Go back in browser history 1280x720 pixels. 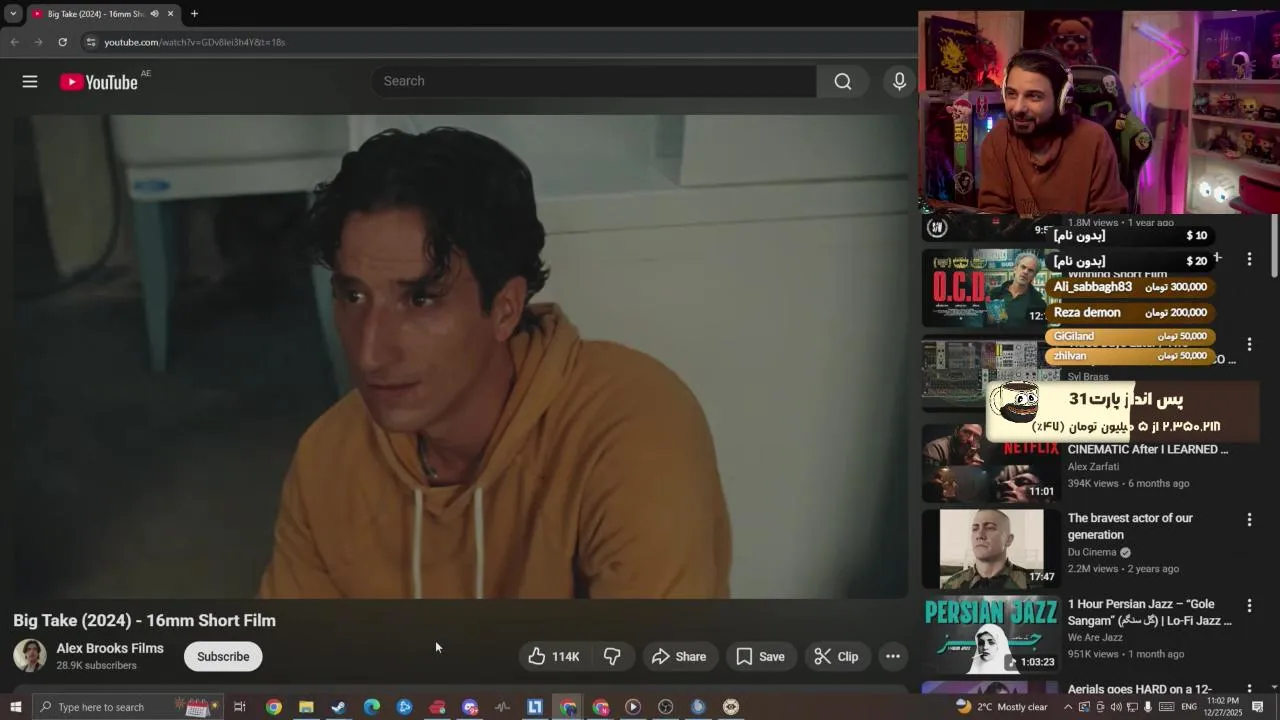14,42
